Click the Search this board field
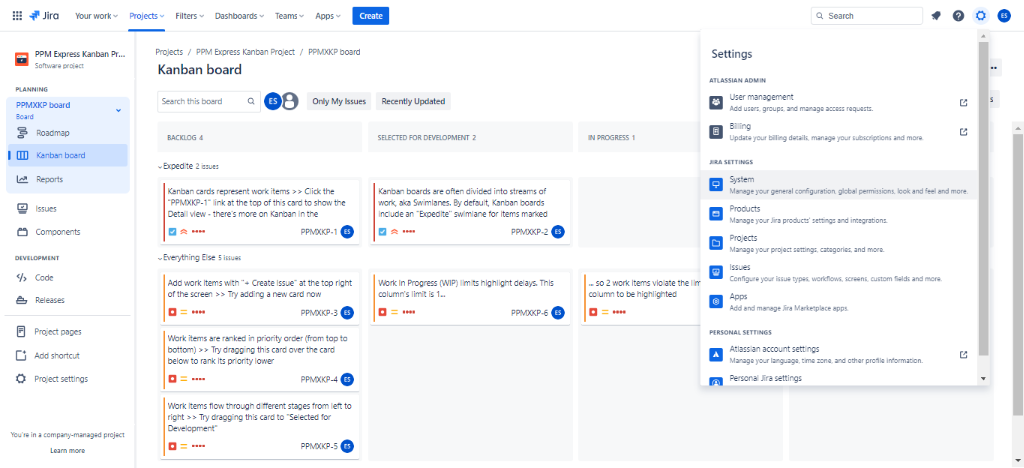 pos(209,101)
